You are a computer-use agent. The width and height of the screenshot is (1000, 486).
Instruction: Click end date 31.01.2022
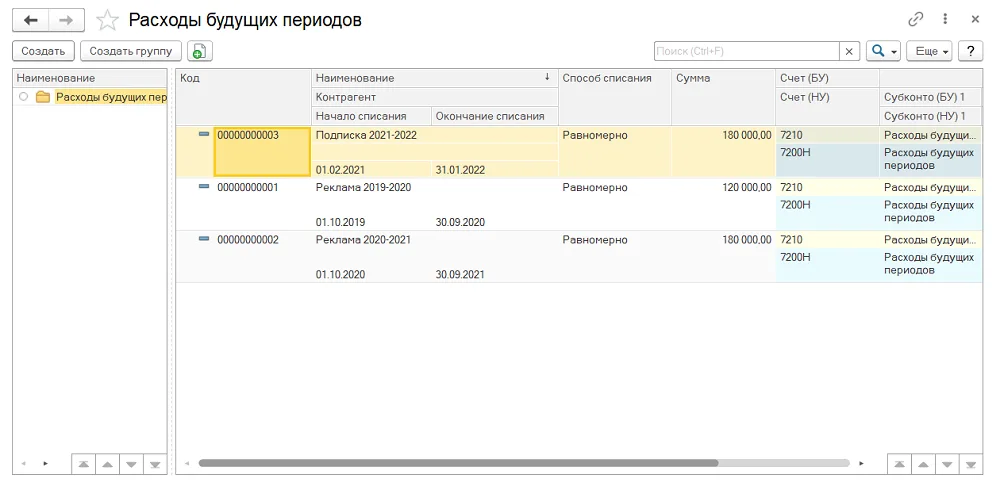pyautogui.click(x=460, y=170)
